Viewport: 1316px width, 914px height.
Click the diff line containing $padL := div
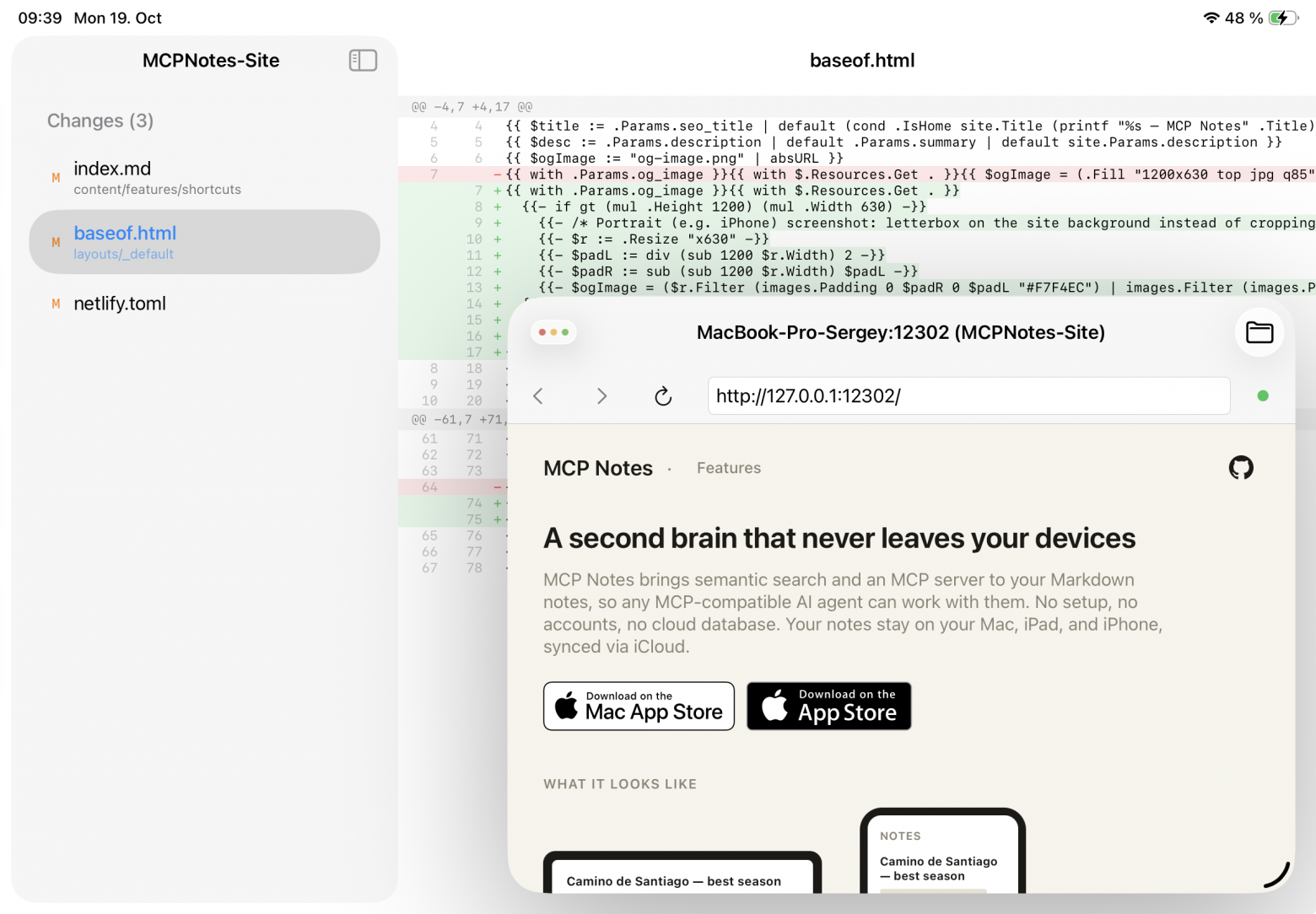[857, 255]
